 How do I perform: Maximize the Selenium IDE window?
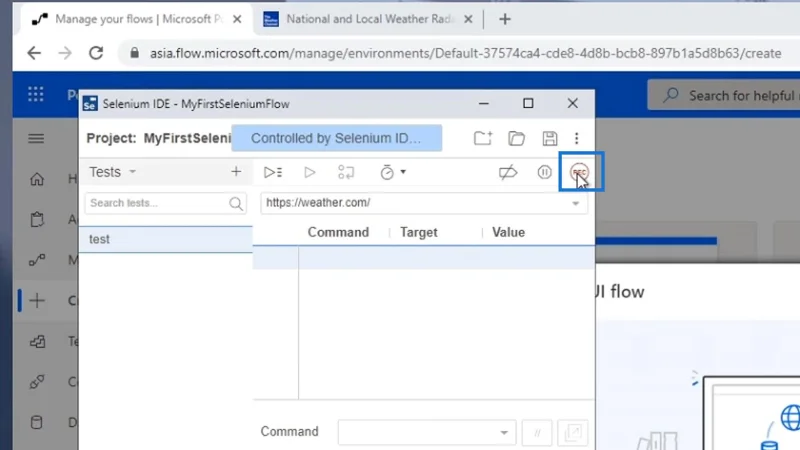(x=528, y=104)
